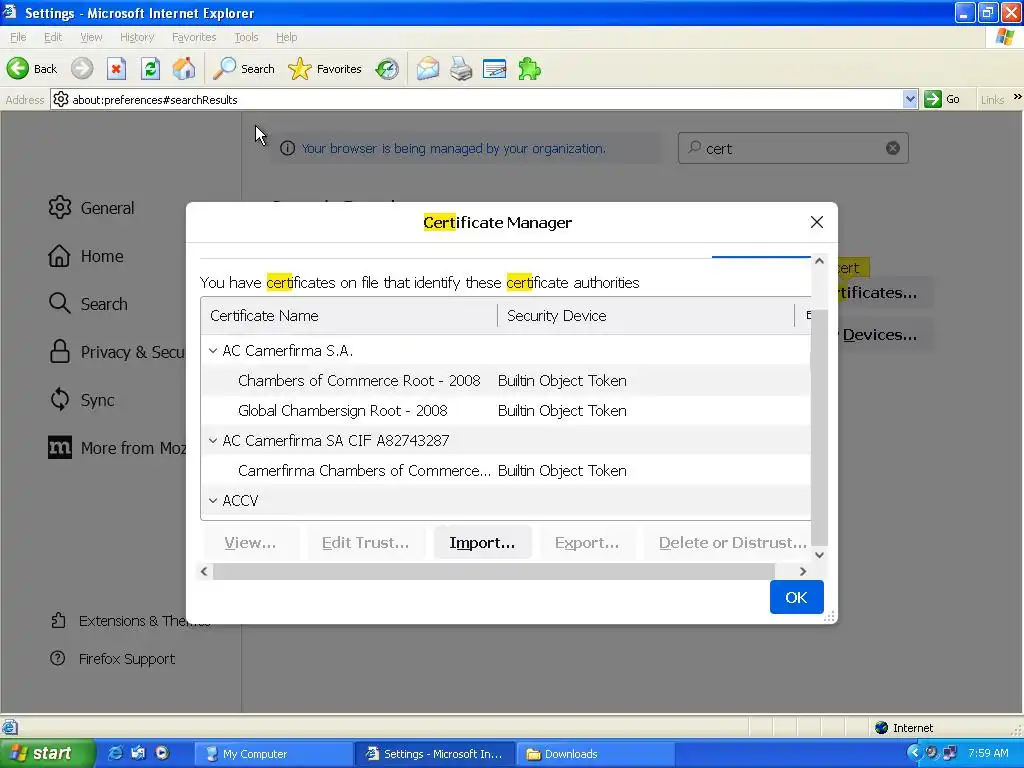
Task: Confirm the dialog with the OK button
Action: 796,597
